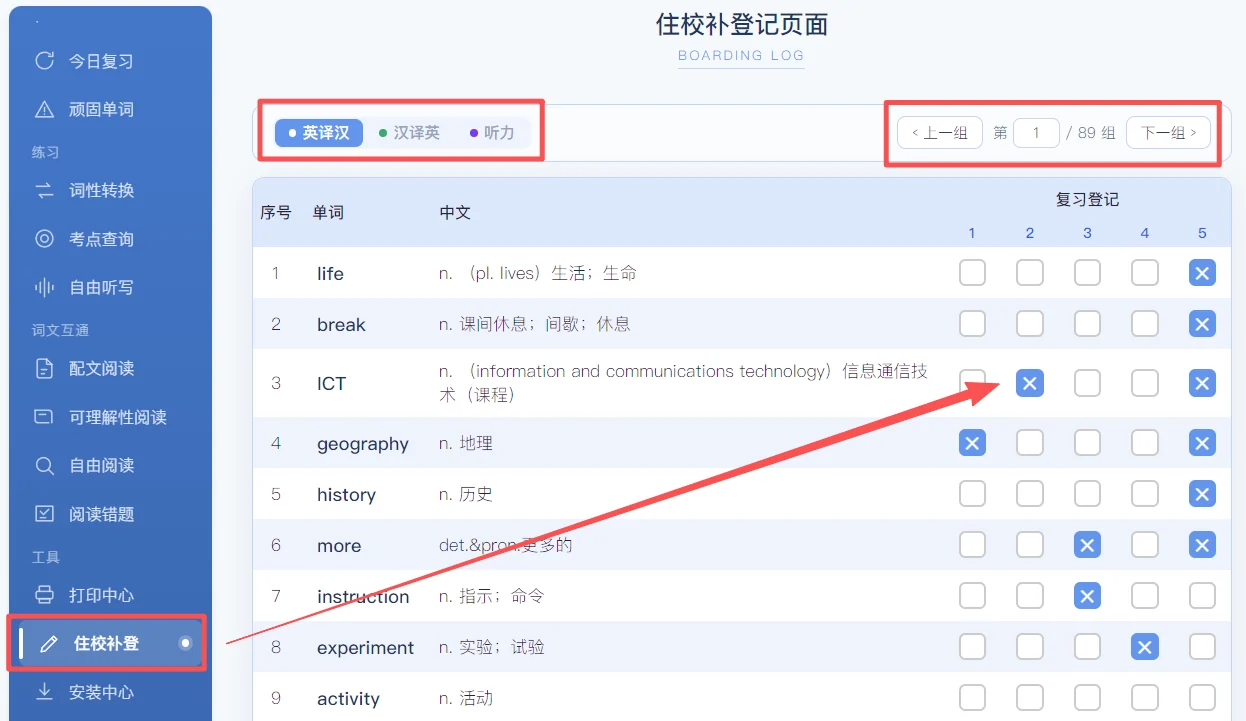This screenshot has height=721, width=1246.
Task: Switch to 汉译英 mode tab
Action: point(408,132)
